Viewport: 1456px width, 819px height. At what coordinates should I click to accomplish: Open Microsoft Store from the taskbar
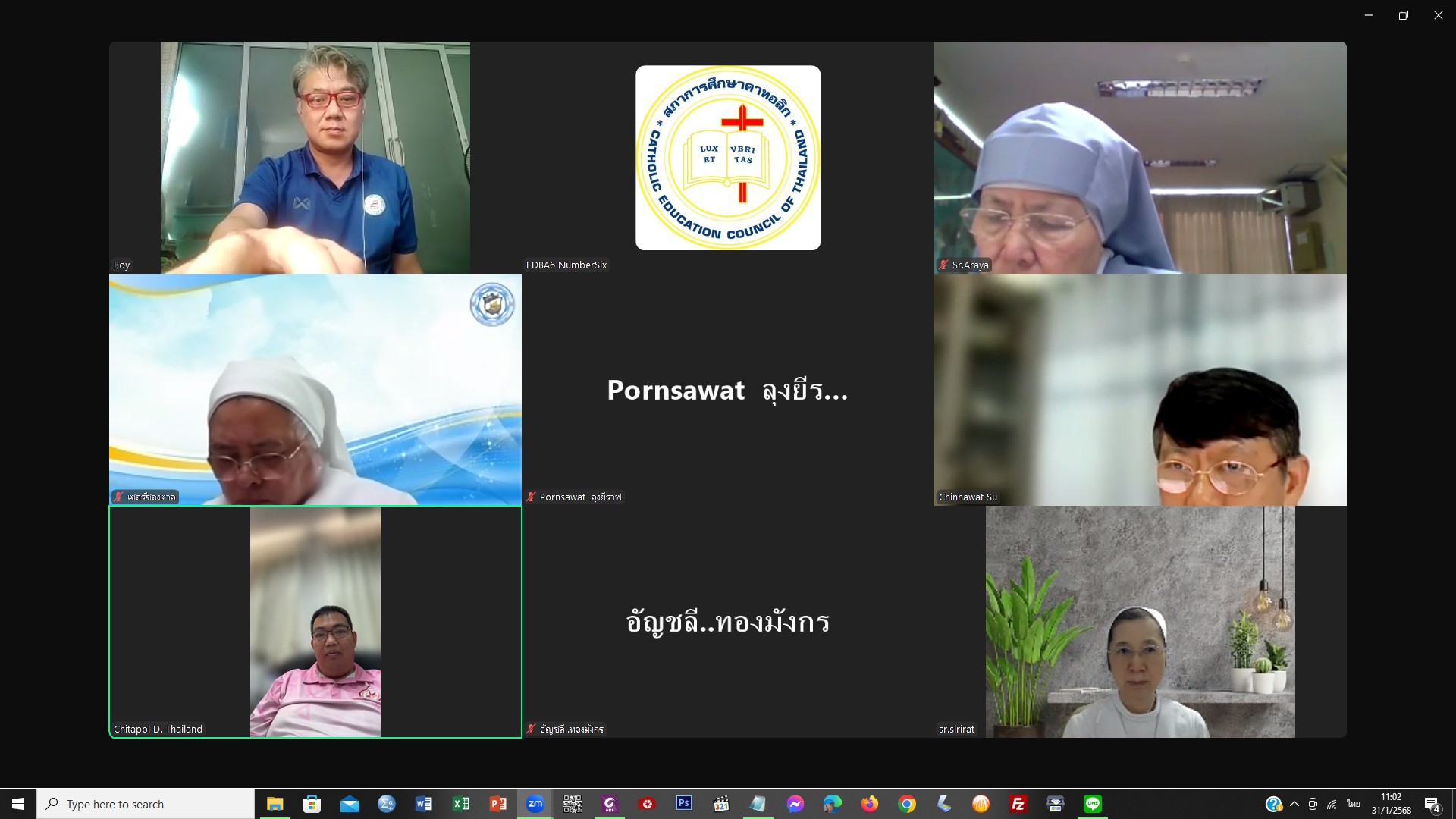pos(312,804)
